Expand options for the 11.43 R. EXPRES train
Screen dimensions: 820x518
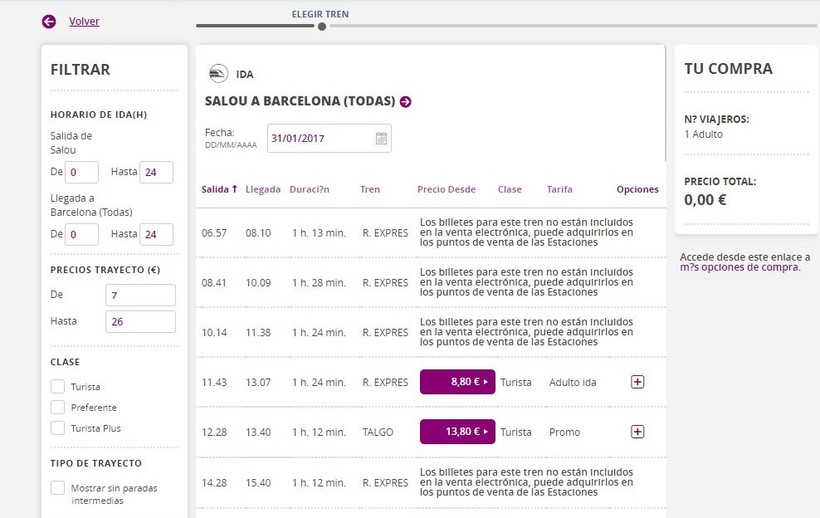click(x=638, y=382)
